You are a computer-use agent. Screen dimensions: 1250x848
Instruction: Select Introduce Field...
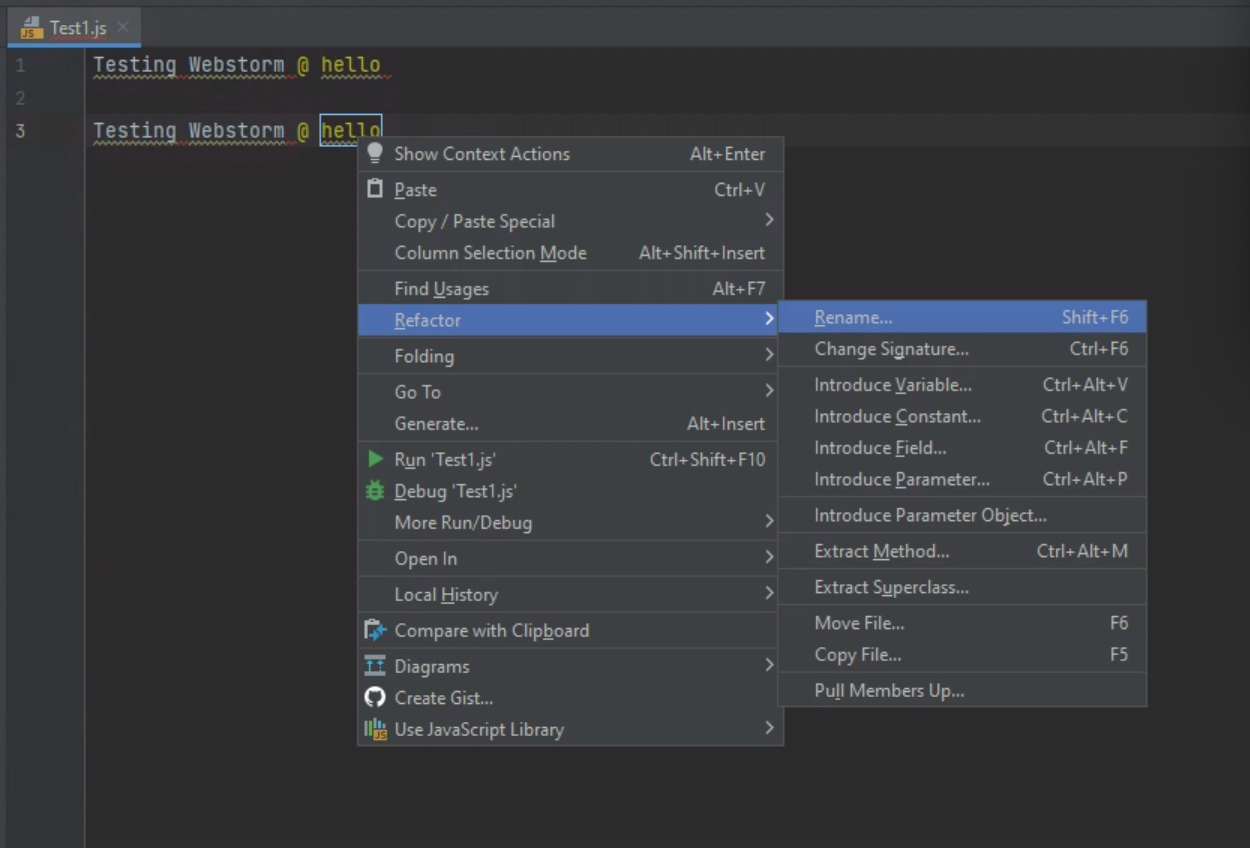click(x=962, y=448)
